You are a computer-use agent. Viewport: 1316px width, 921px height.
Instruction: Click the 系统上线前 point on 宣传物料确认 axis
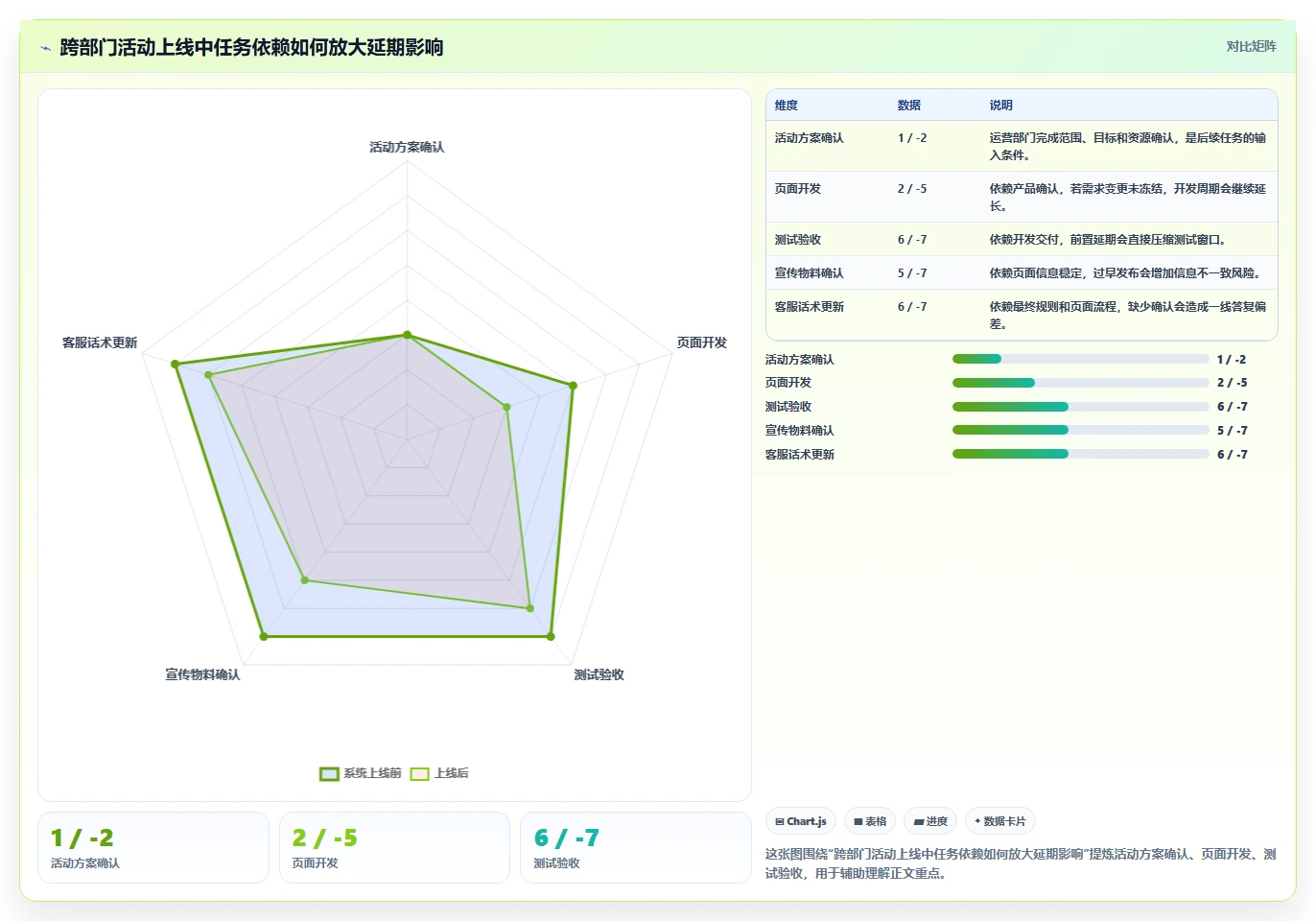click(264, 636)
